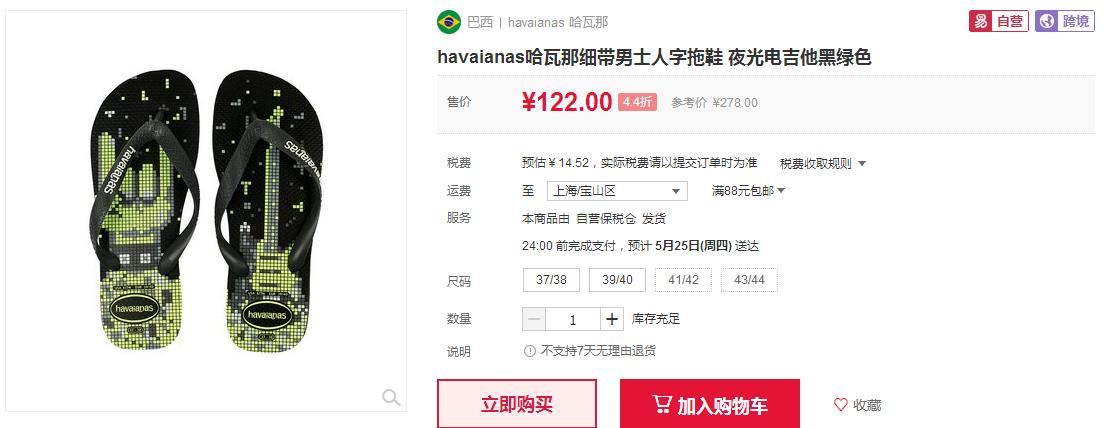This screenshot has width=1104, height=428.
Task: Click the quantity input field
Action: (x=573, y=319)
